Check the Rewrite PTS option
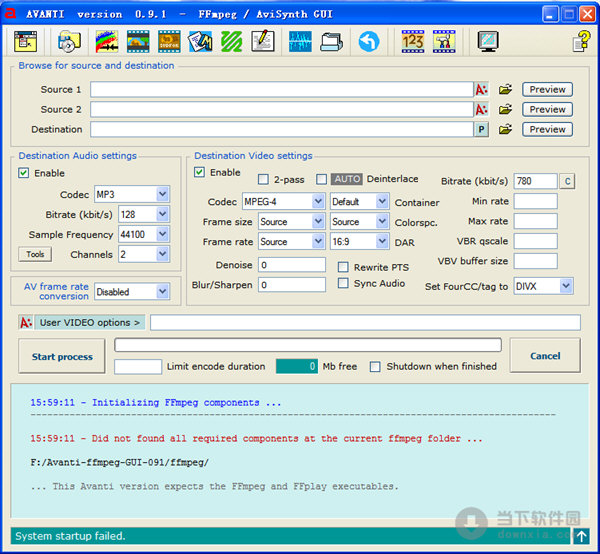The image size is (600, 554). (x=343, y=267)
